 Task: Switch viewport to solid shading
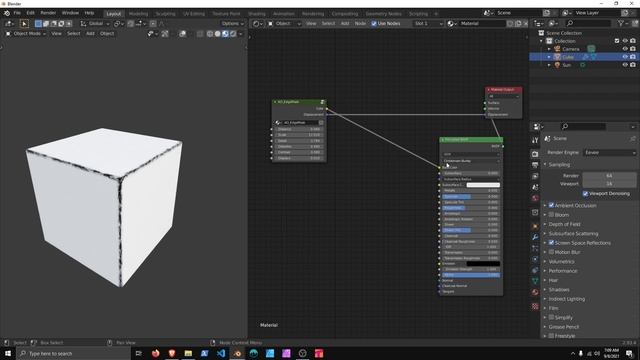point(218,34)
